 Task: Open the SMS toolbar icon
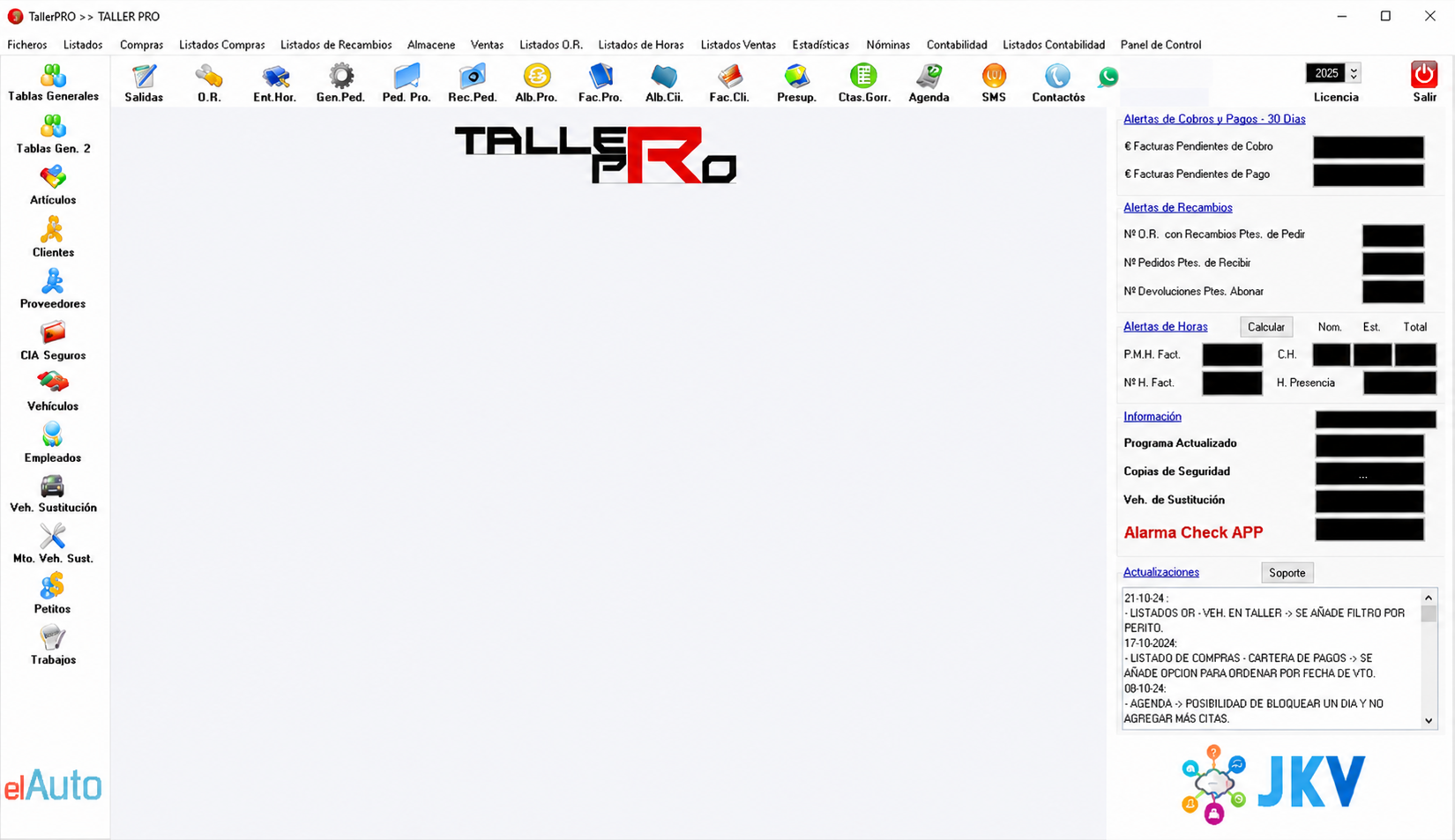(x=994, y=84)
